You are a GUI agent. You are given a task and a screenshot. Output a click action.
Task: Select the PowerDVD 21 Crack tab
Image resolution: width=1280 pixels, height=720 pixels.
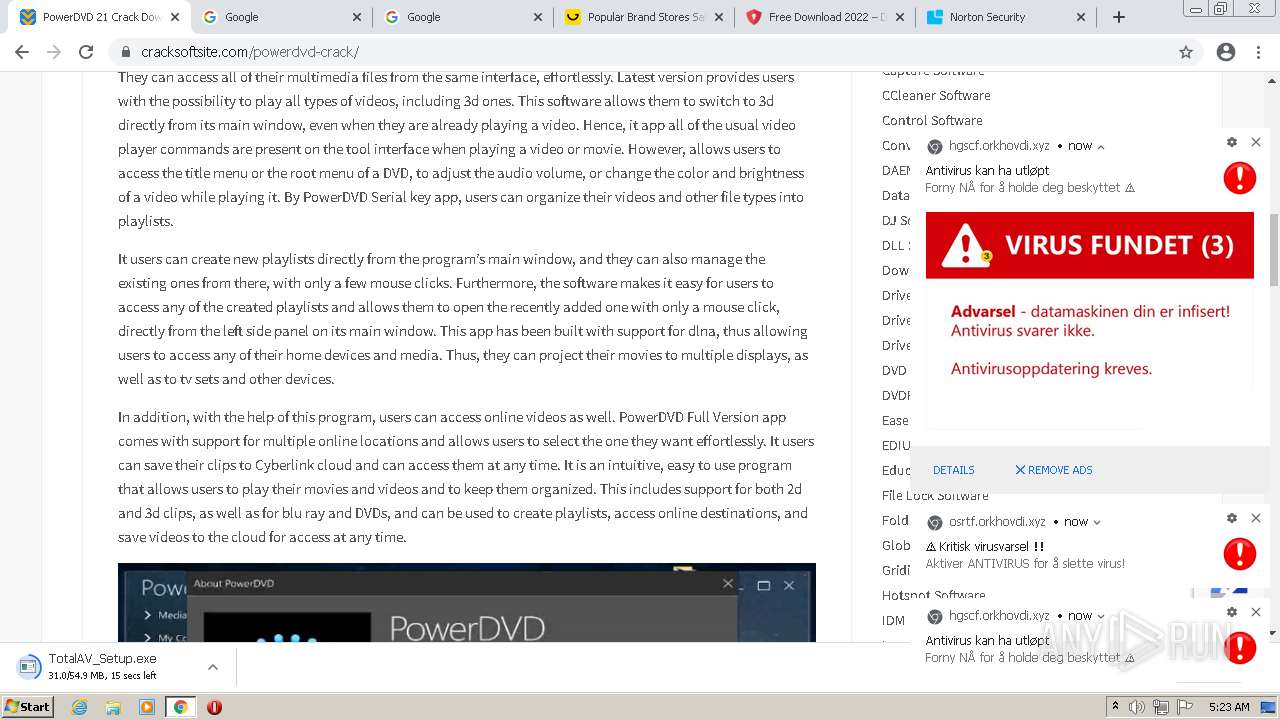coord(98,17)
